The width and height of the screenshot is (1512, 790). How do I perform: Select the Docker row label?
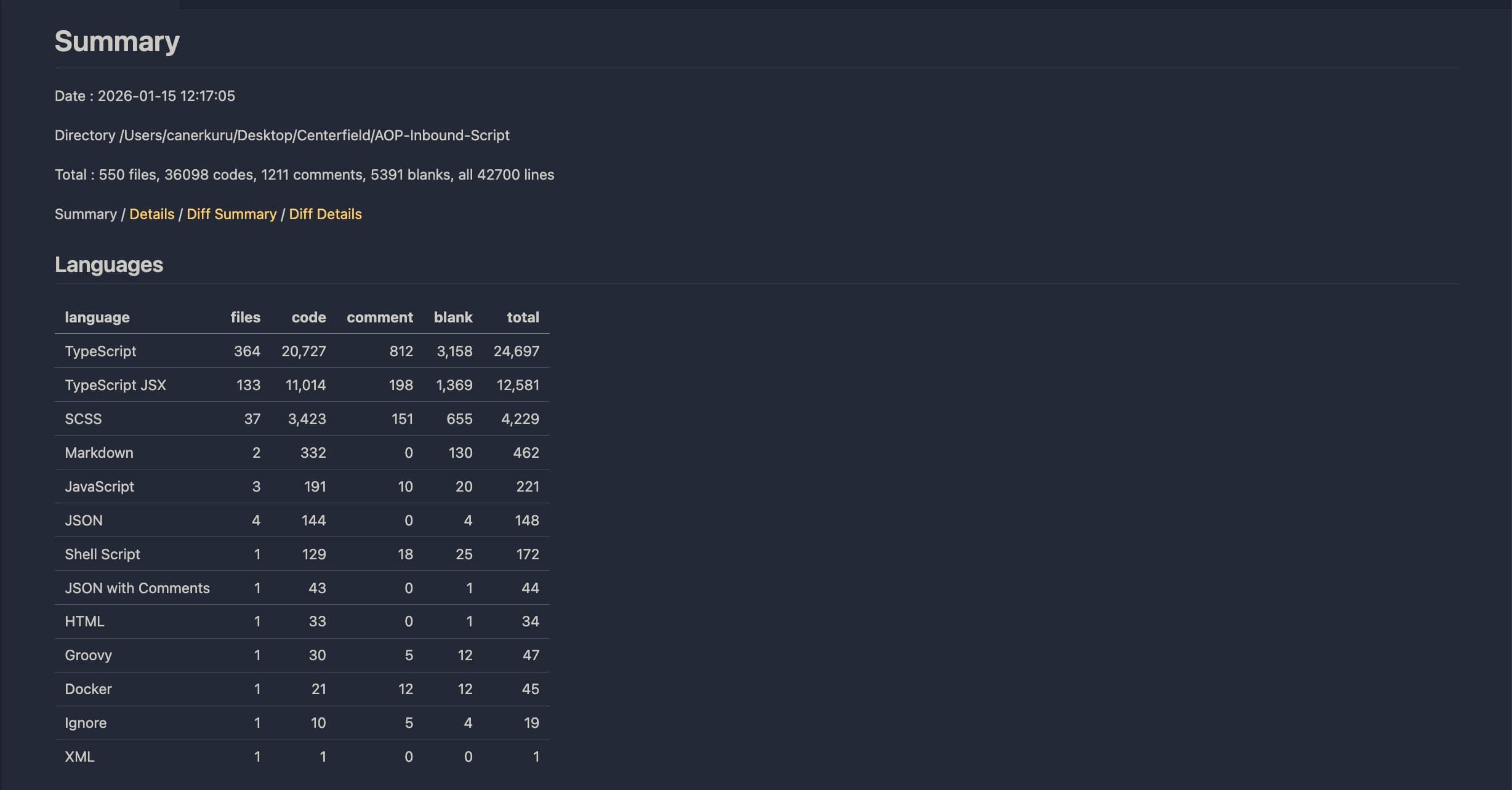click(x=88, y=689)
